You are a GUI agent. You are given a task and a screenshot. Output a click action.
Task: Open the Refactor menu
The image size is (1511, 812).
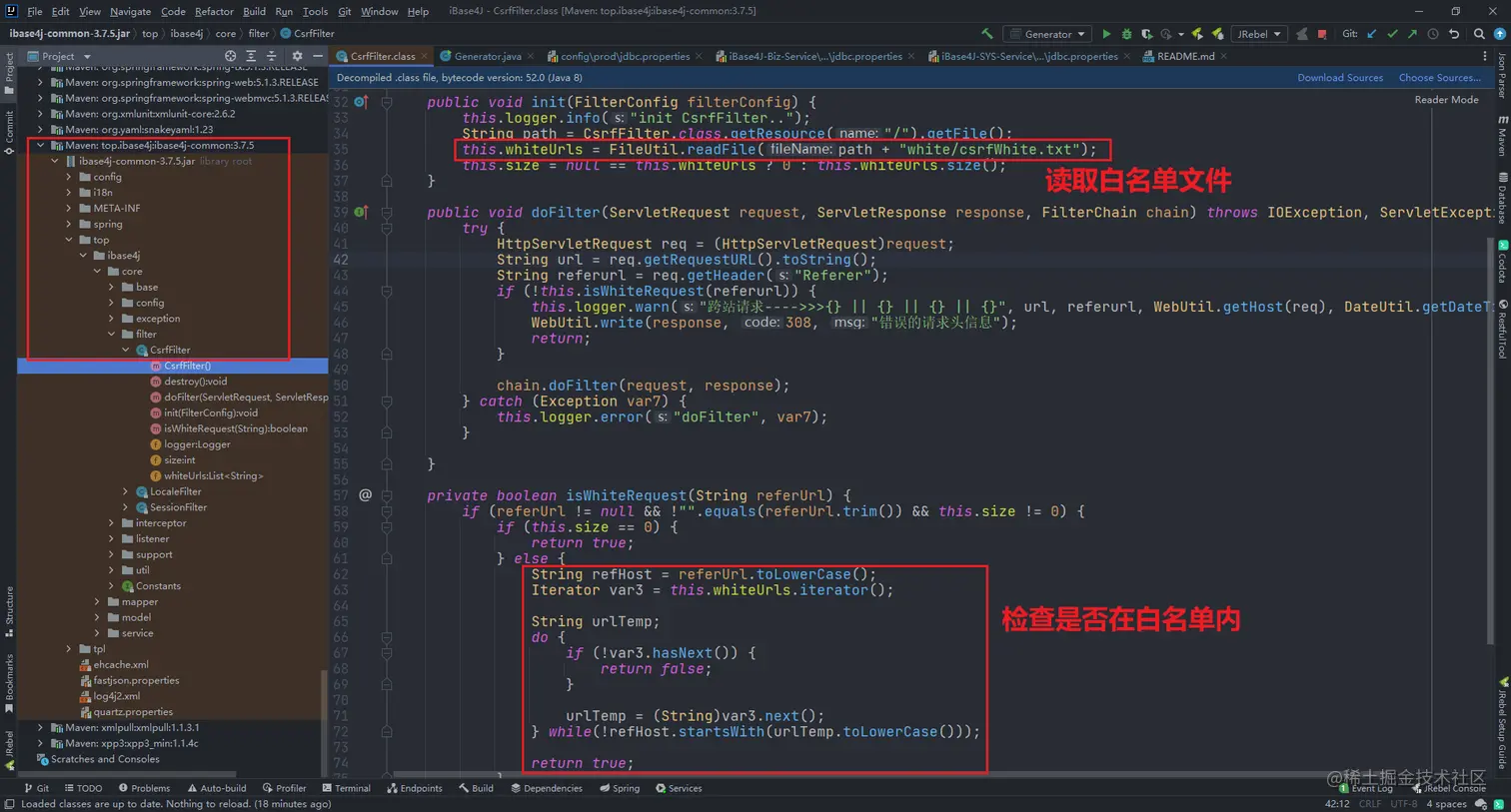tap(214, 11)
